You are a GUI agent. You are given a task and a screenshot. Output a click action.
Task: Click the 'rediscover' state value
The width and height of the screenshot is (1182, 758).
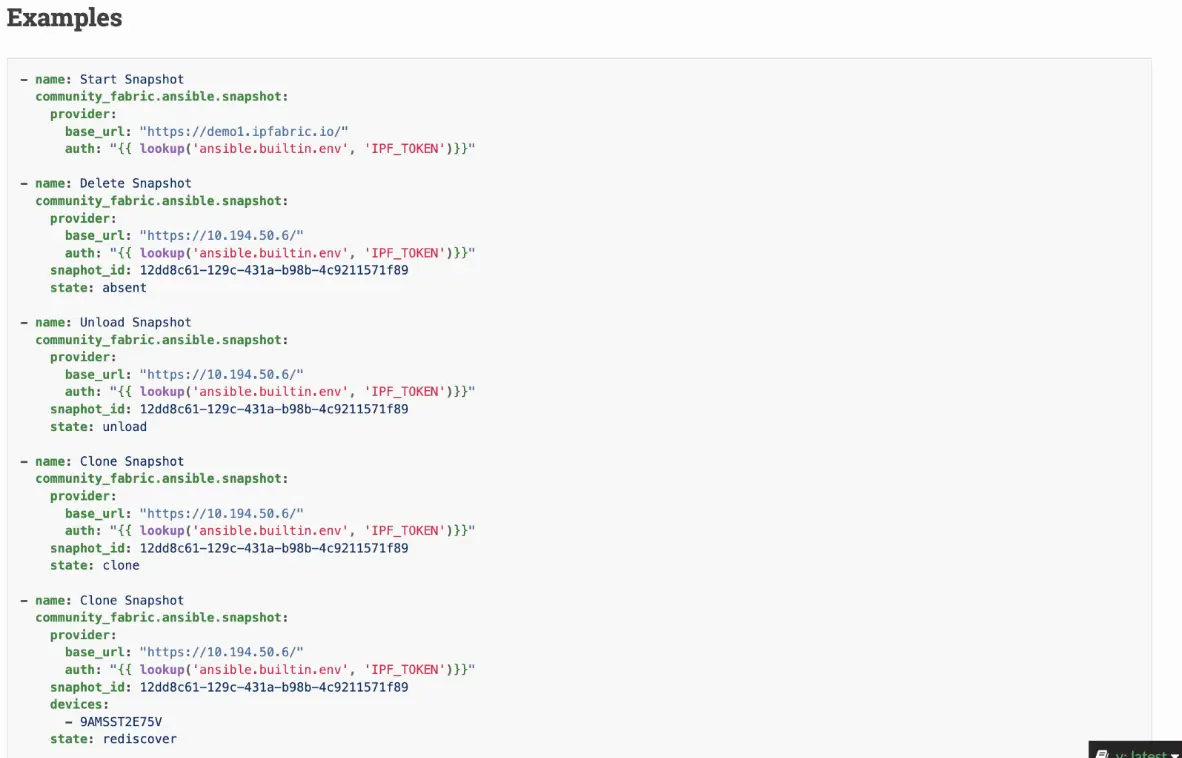(139, 739)
